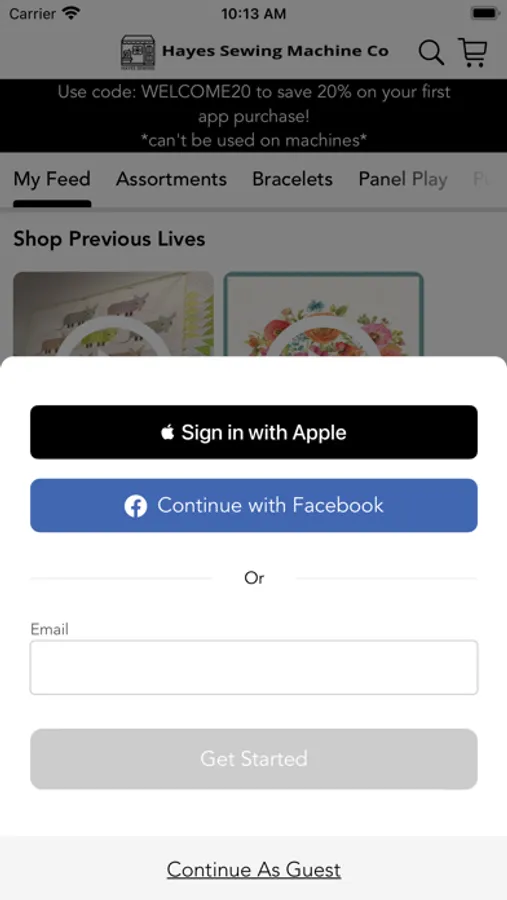This screenshot has width=507, height=900.
Task: Tap the Hayes Sewing storefront logo
Action: 138,53
